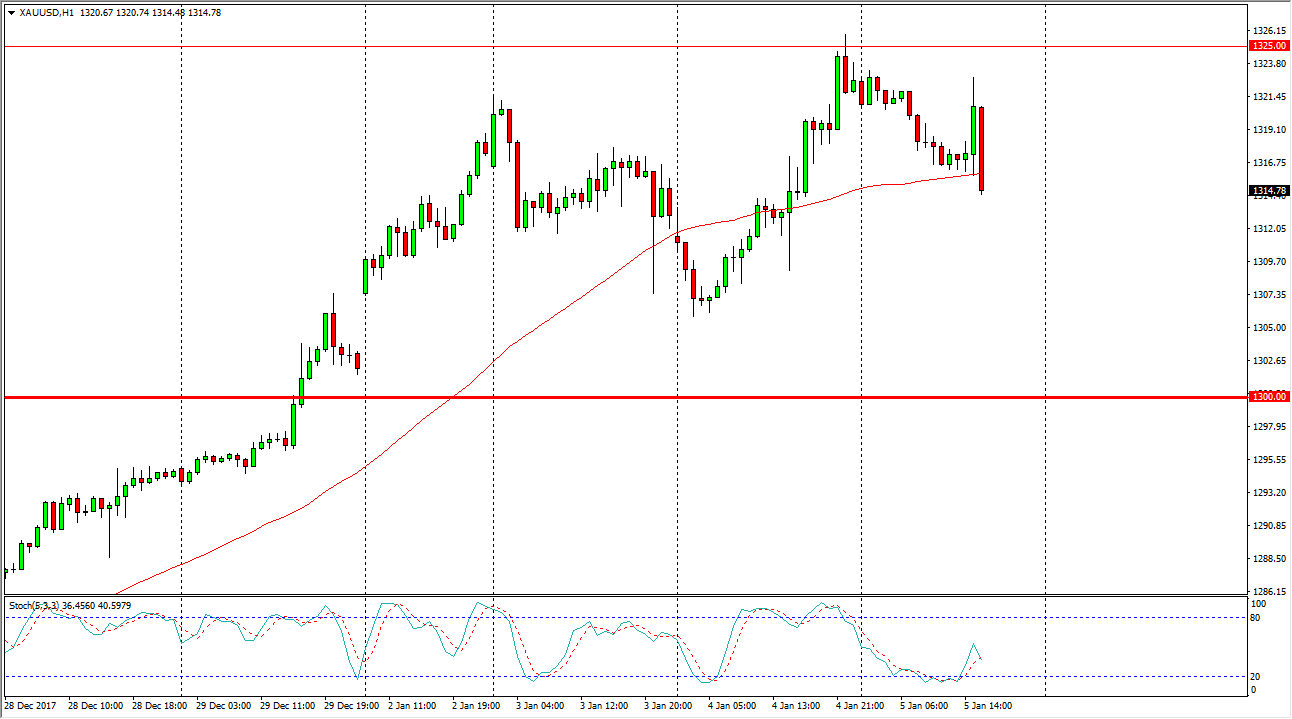Click the Stoch(5,3,3) indicator label

point(33,605)
